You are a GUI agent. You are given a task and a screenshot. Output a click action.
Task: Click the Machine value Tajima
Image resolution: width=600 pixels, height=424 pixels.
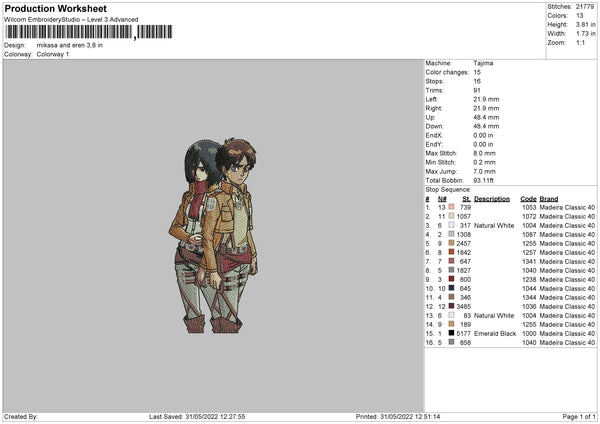483,63
